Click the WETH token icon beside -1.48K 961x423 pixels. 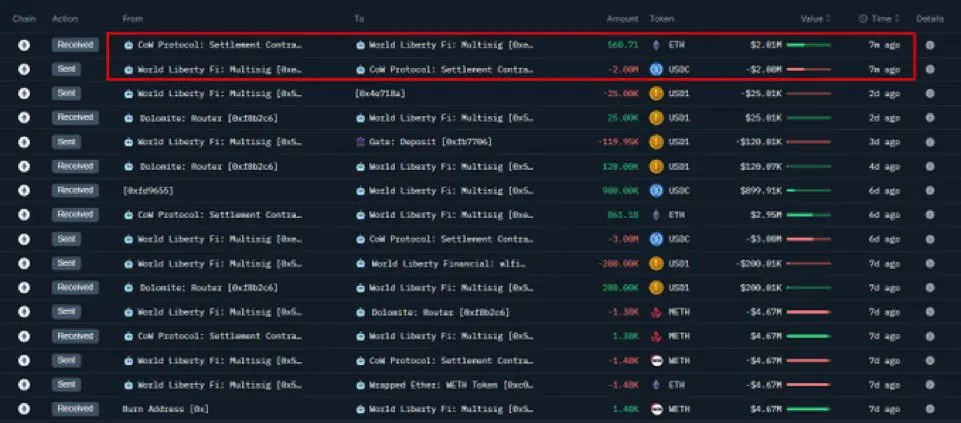click(656, 360)
